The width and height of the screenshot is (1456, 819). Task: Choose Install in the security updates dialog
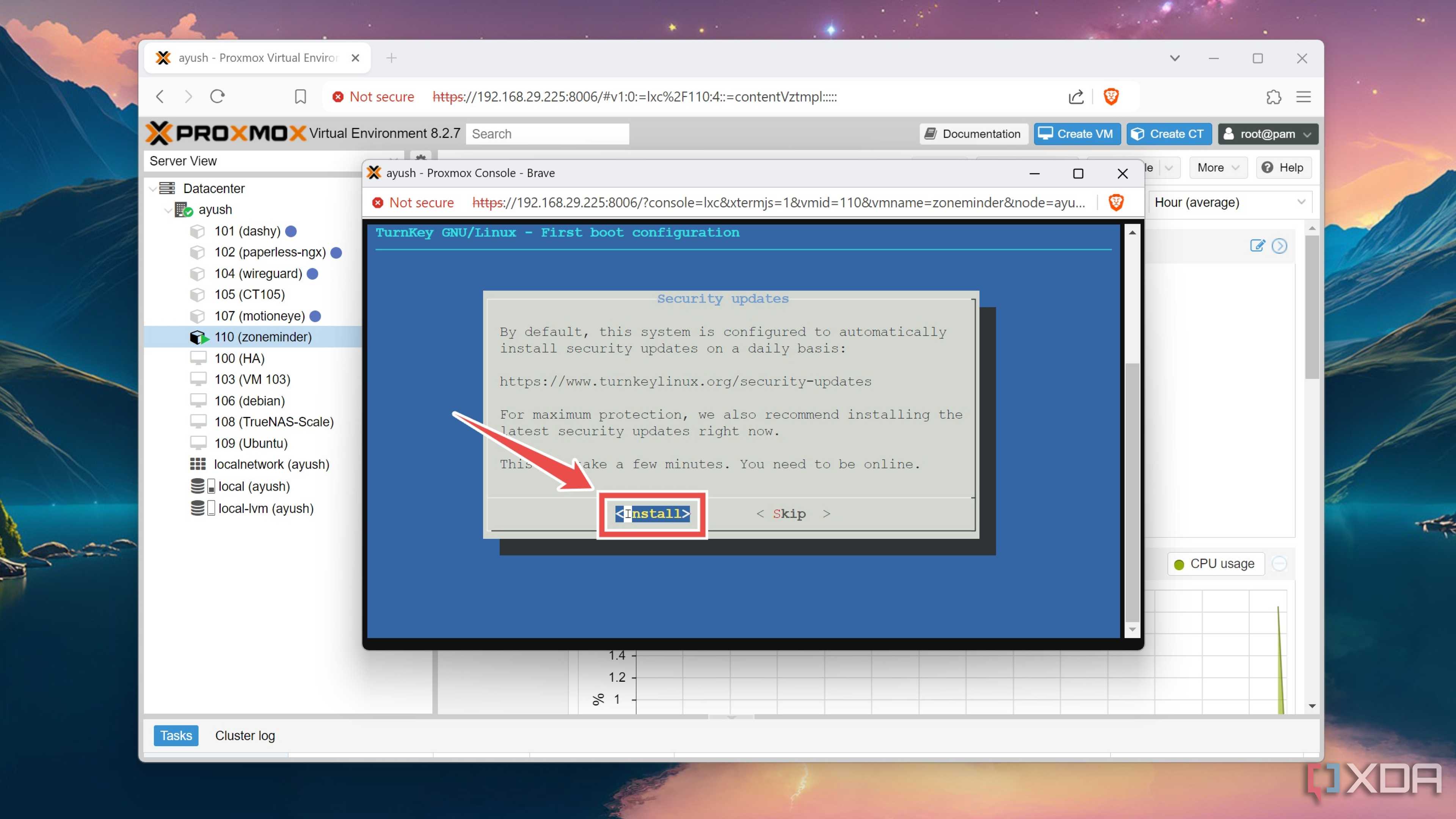(x=652, y=513)
